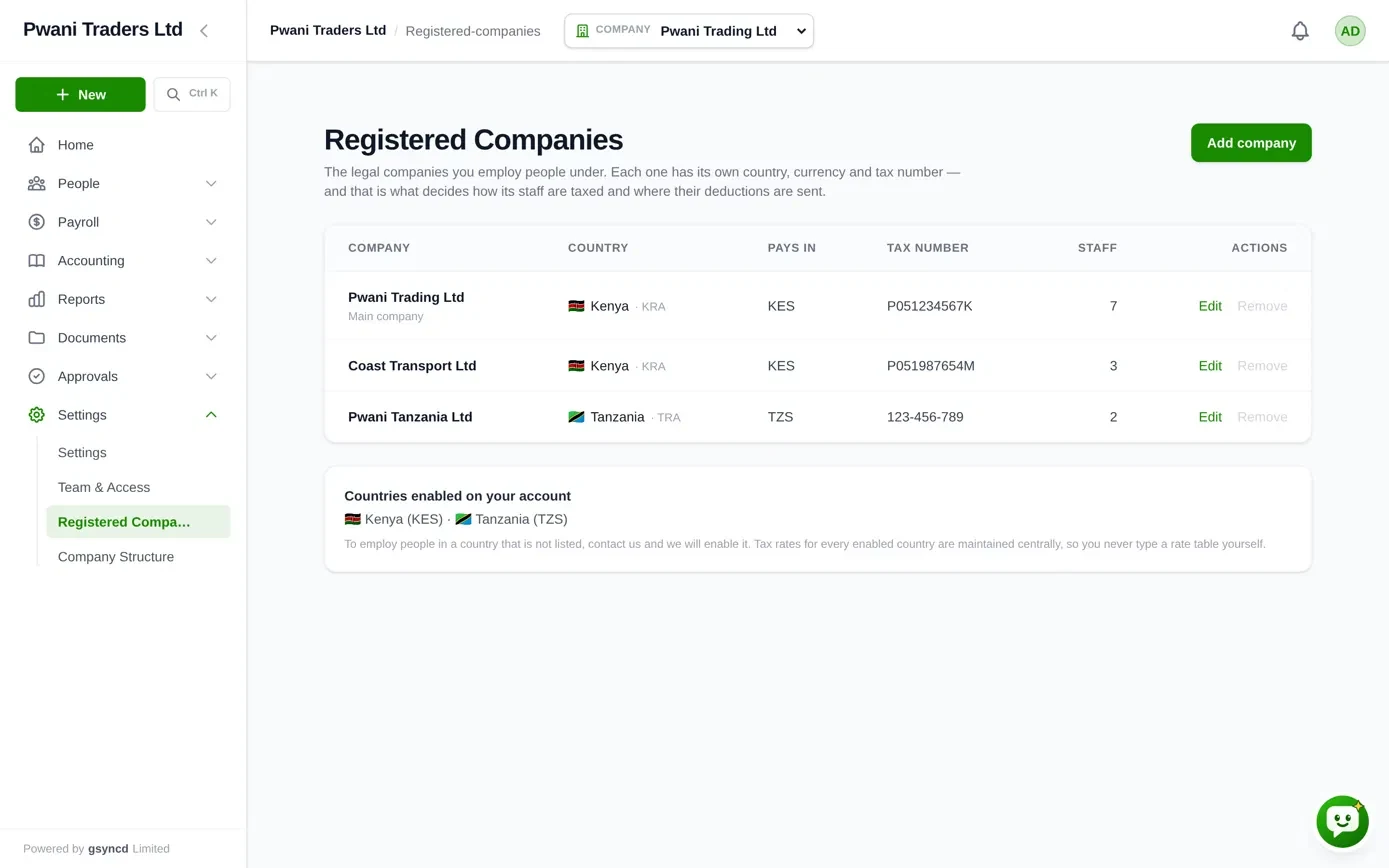Screen dimensions: 1389x868
Task: Expand the Reports menu chevron
Action: 211,299
